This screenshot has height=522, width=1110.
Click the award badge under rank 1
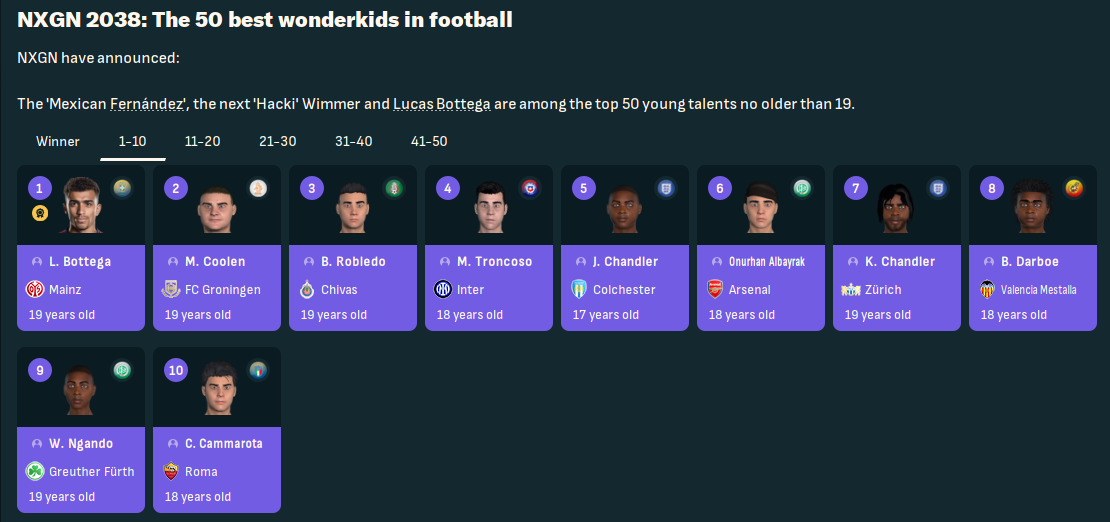click(x=39, y=213)
